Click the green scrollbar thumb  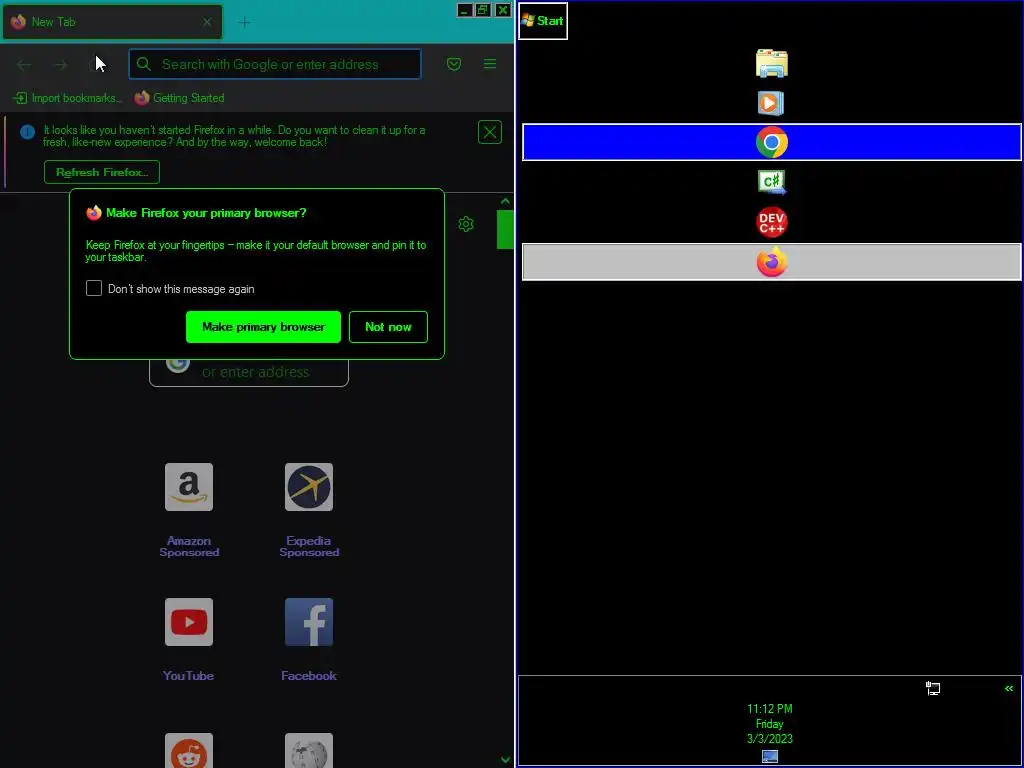[505, 229]
